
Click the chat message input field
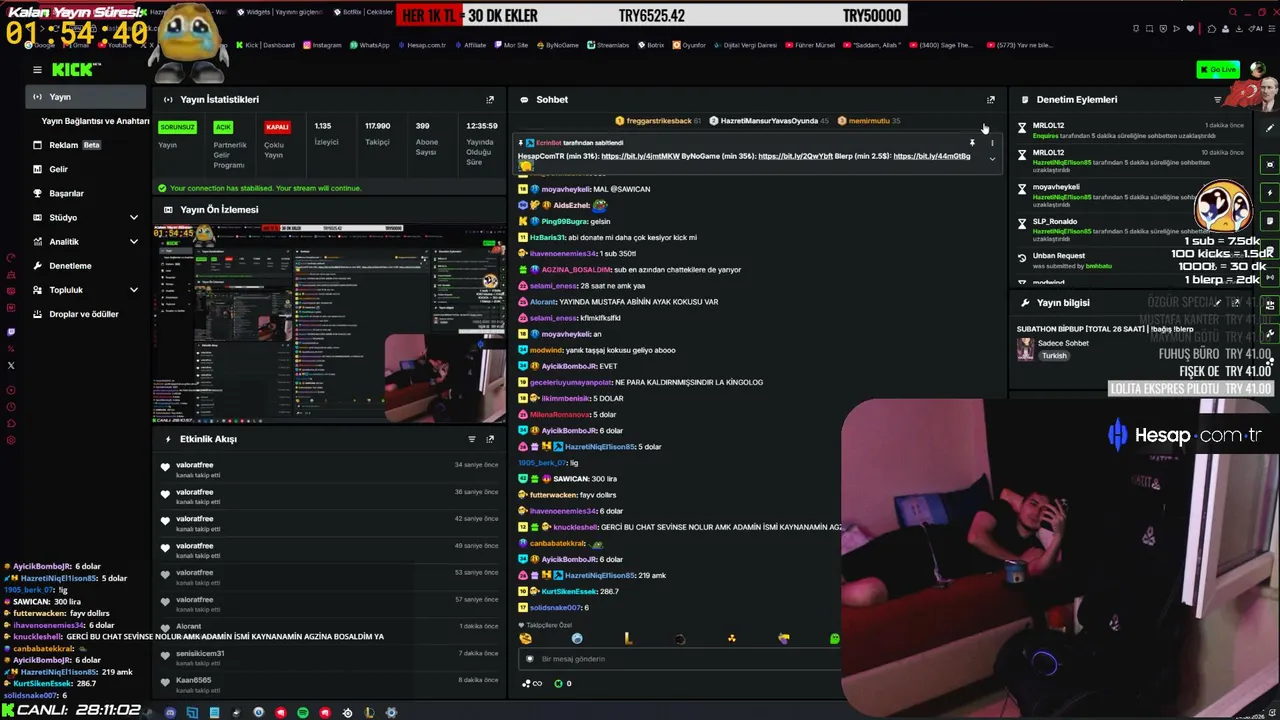click(680, 659)
